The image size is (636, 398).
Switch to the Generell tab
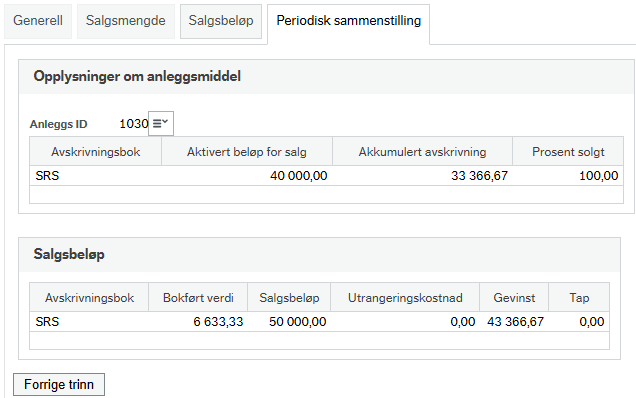coord(38,21)
